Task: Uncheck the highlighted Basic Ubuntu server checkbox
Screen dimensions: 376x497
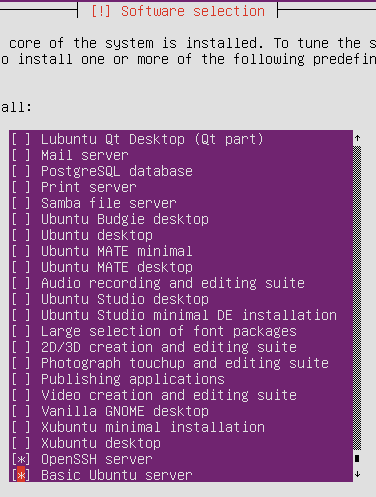Action: [21, 475]
